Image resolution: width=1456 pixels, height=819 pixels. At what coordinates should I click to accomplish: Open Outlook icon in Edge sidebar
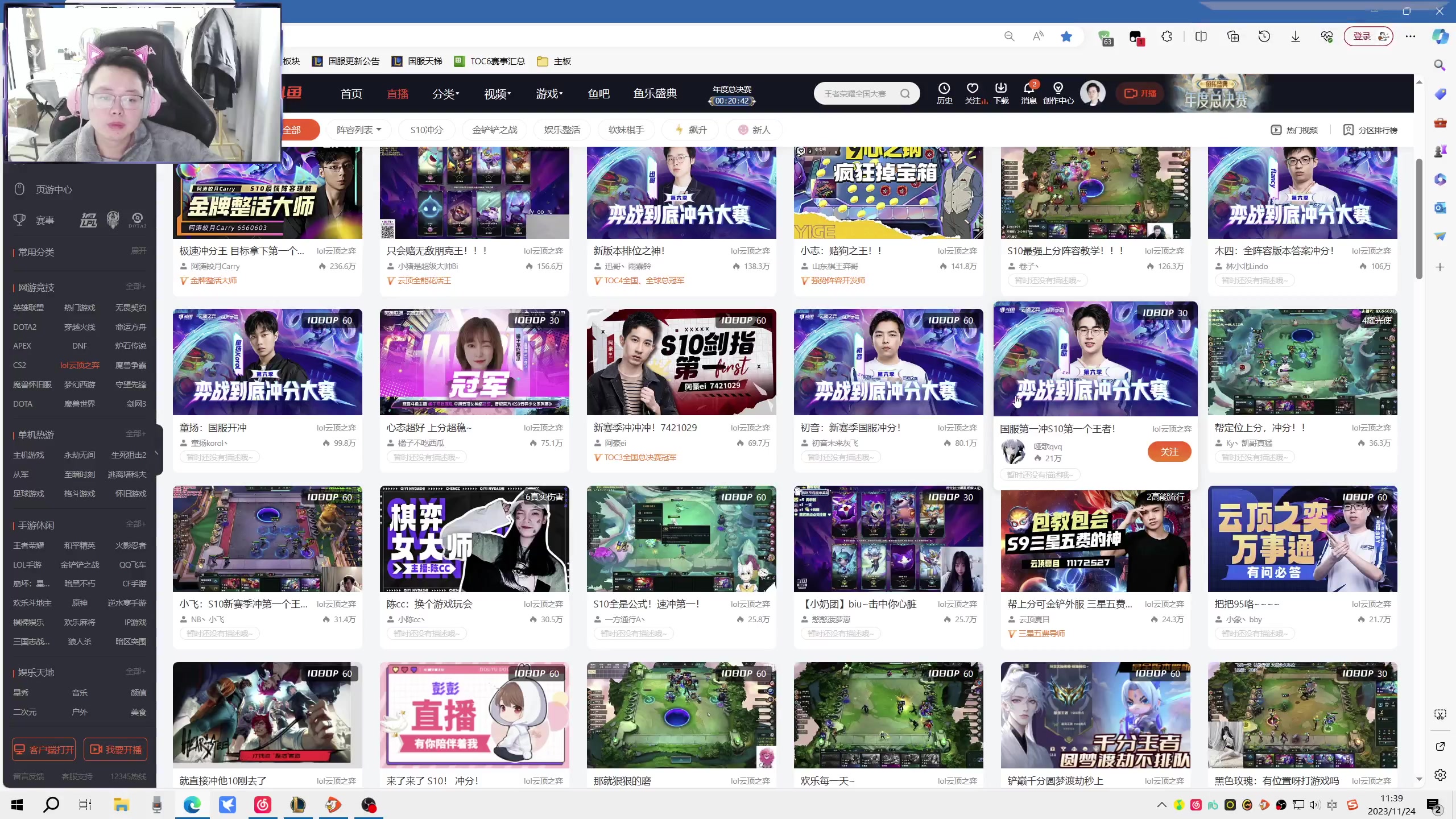click(x=1440, y=208)
